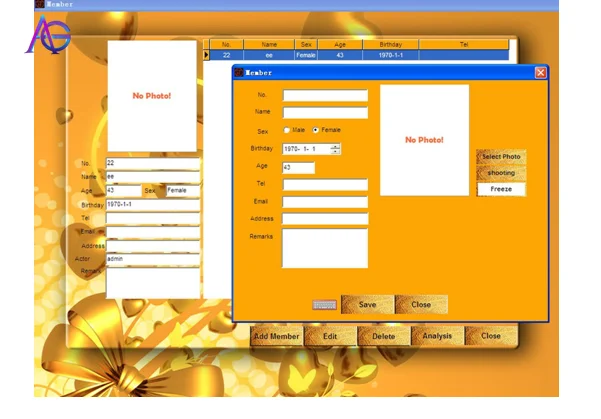Click the Birthday column header
The height and width of the screenshot is (419, 601).
coord(391,44)
